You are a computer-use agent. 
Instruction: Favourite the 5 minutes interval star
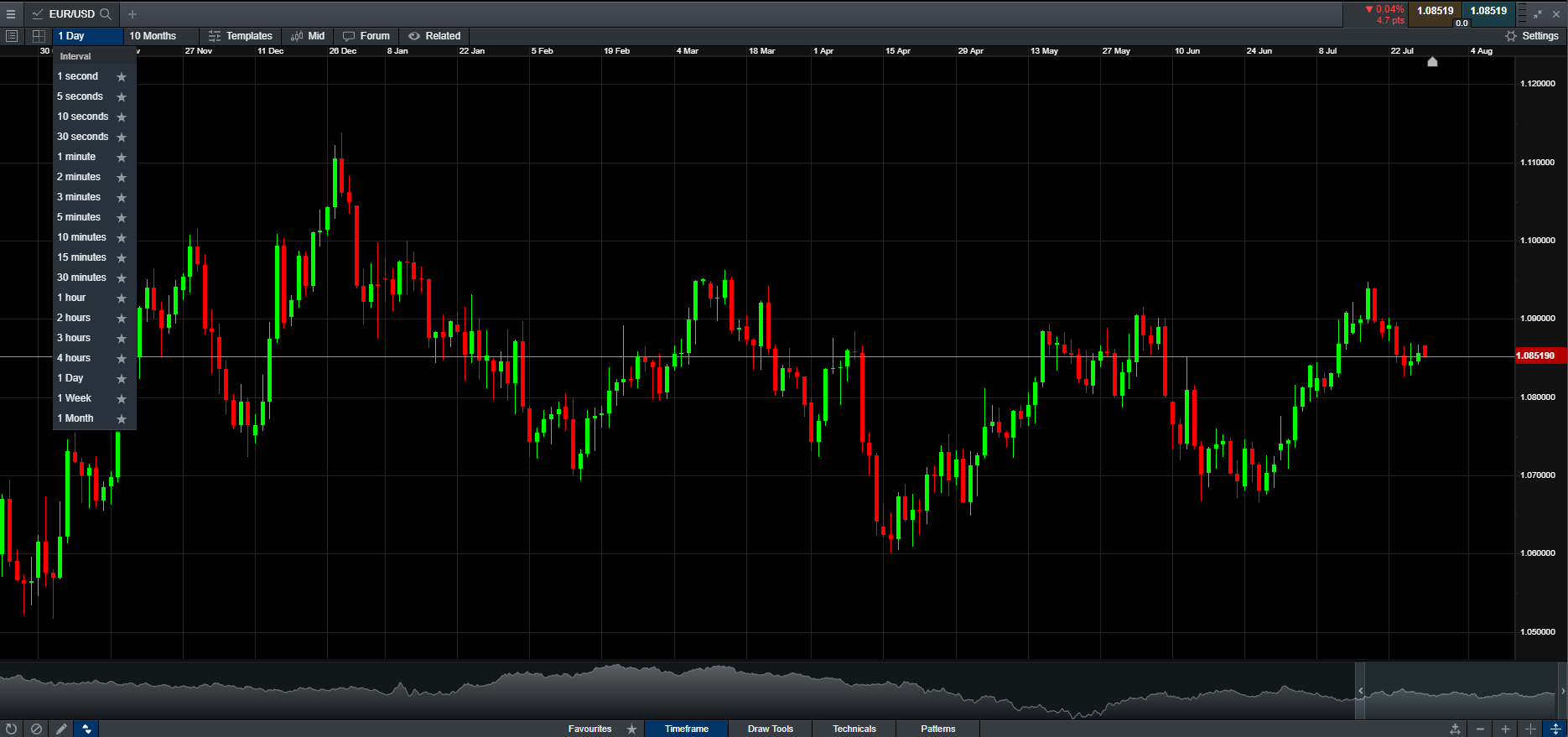coord(122,218)
